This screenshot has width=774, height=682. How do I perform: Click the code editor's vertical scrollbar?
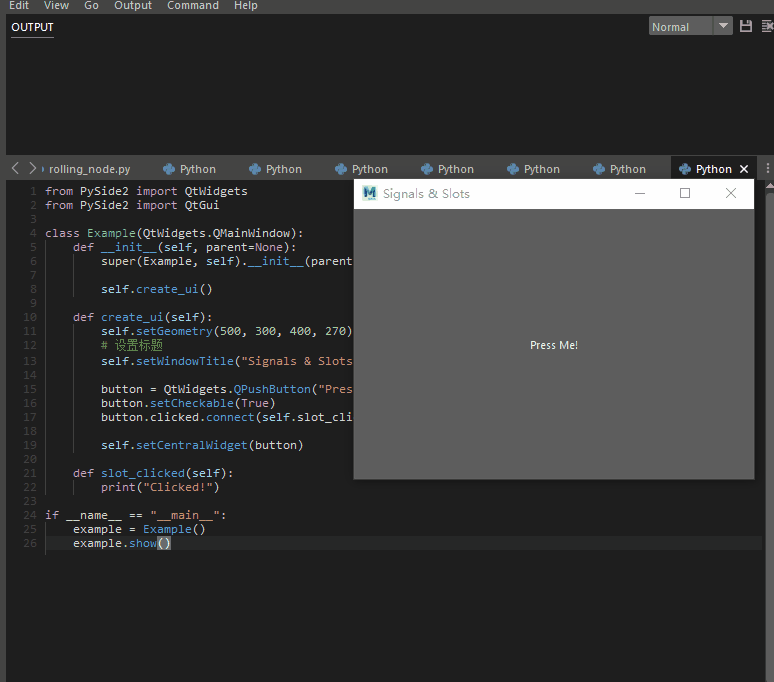point(768,400)
